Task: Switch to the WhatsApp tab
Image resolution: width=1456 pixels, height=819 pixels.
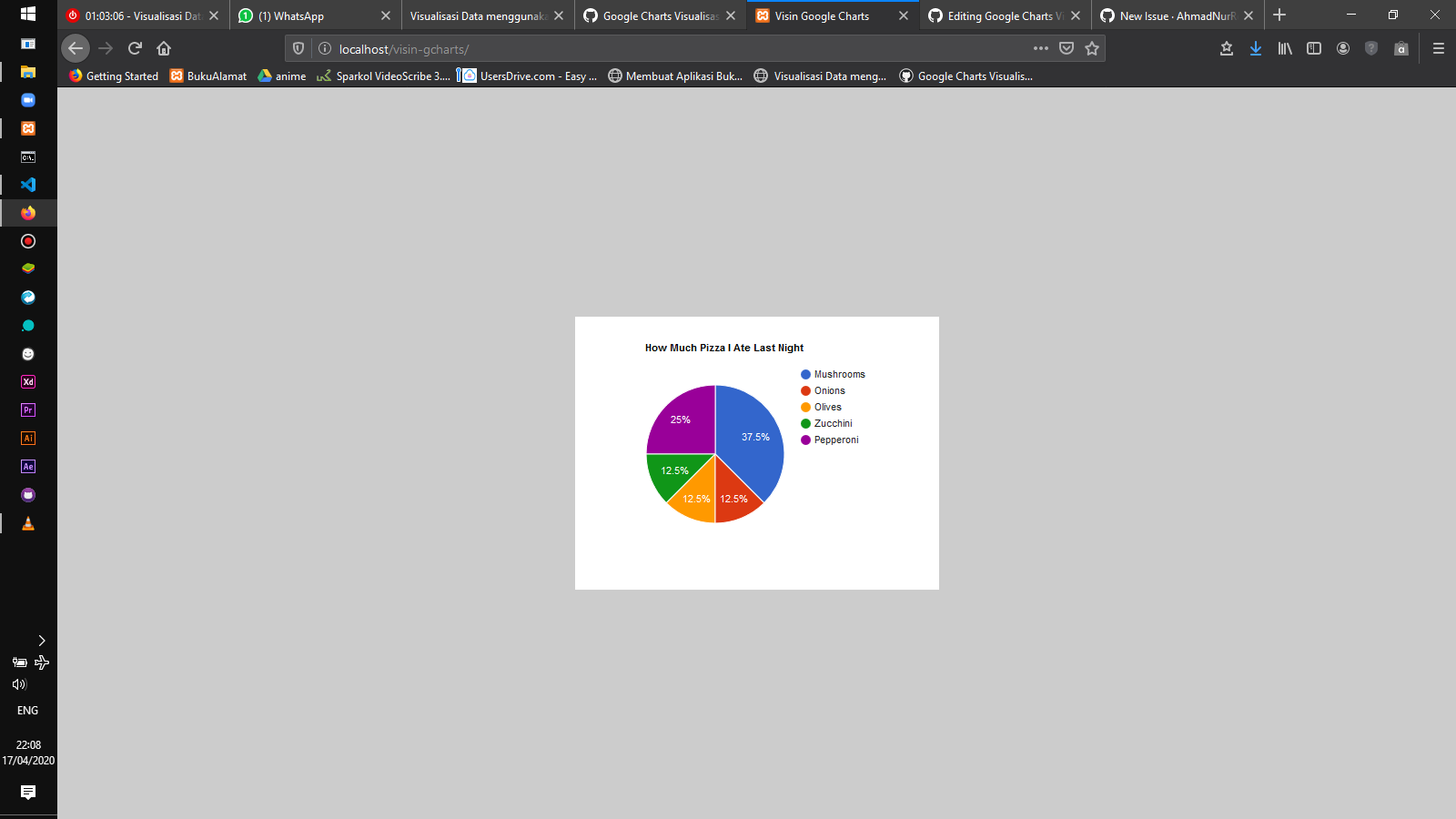Action: pos(316,15)
